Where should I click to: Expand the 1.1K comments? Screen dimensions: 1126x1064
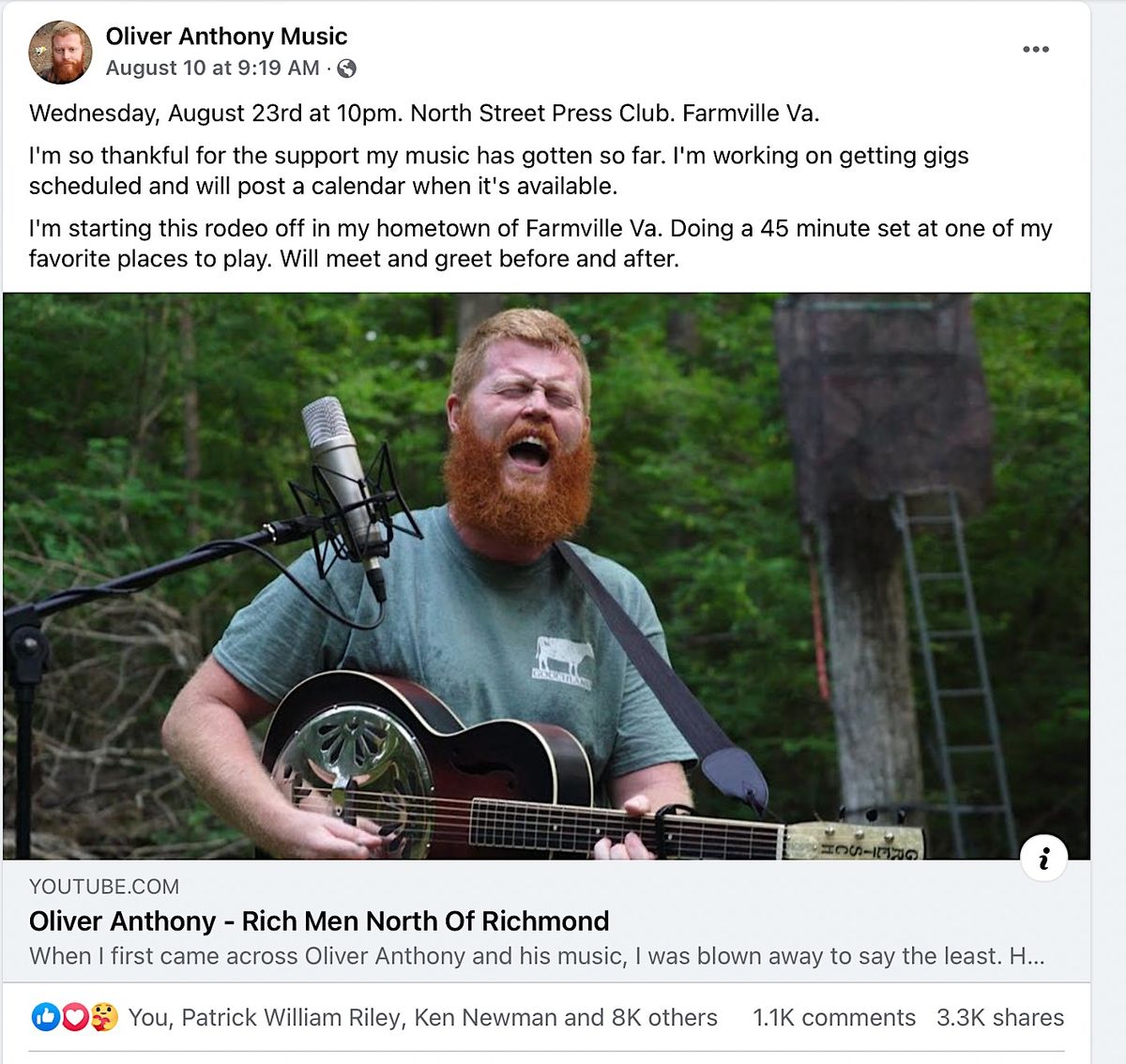pos(833,1018)
